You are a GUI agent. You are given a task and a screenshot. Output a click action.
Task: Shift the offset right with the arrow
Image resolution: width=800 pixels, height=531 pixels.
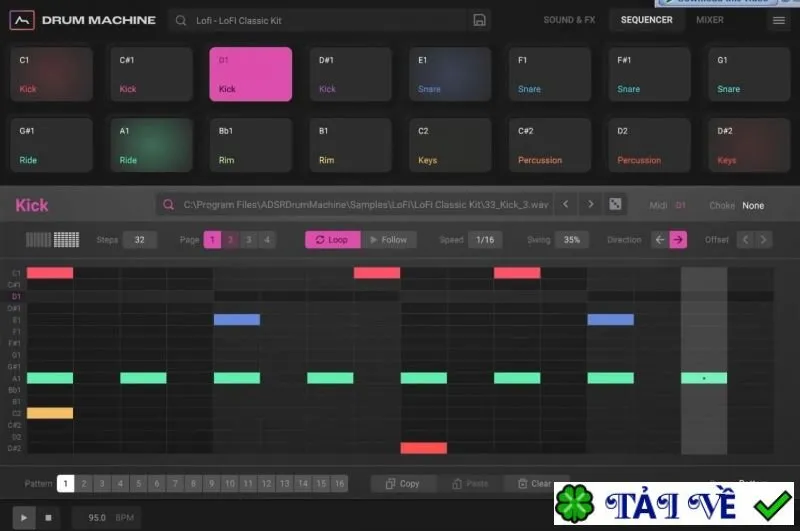click(x=763, y=240)
